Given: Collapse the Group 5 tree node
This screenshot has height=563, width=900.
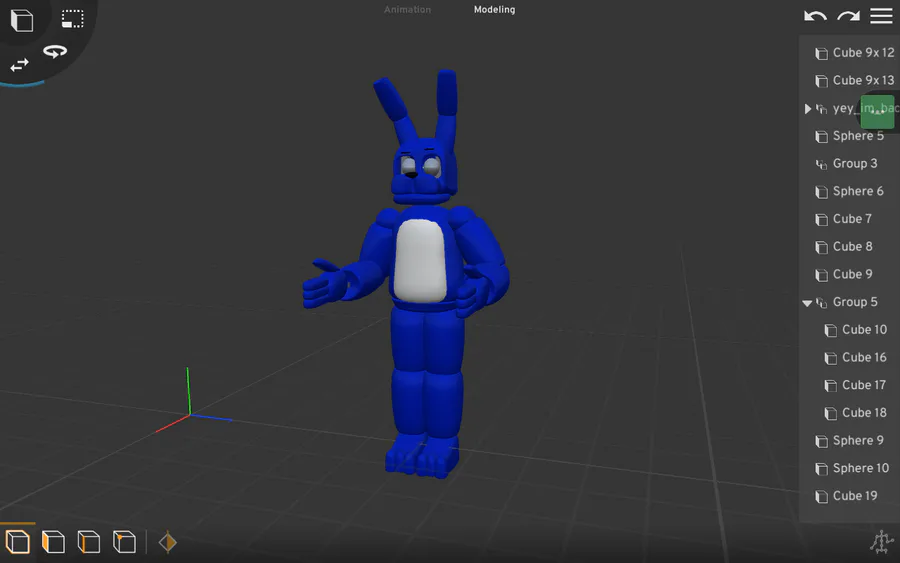Looking at the screenshot, I should [x=807, y=302].
